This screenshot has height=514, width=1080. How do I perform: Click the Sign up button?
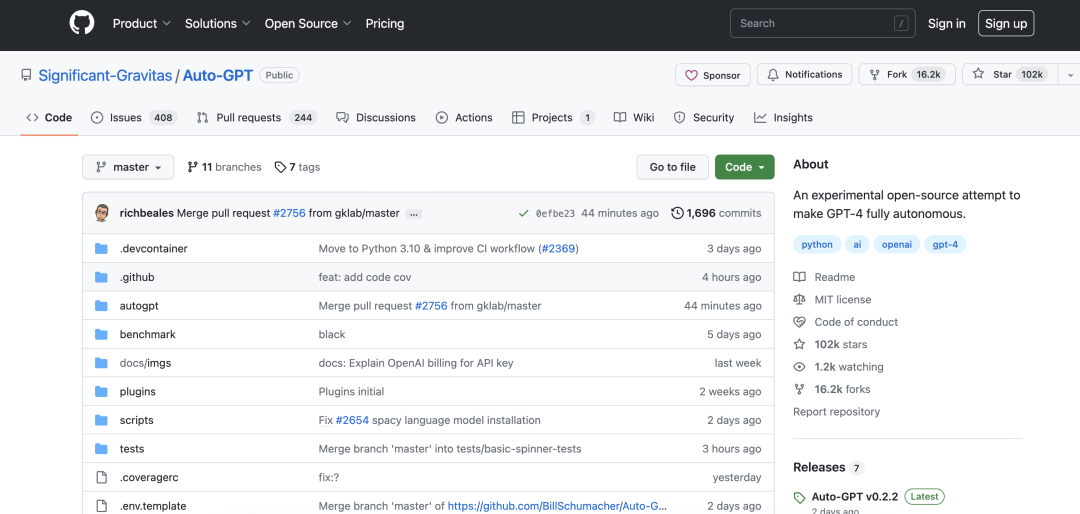1006,23
